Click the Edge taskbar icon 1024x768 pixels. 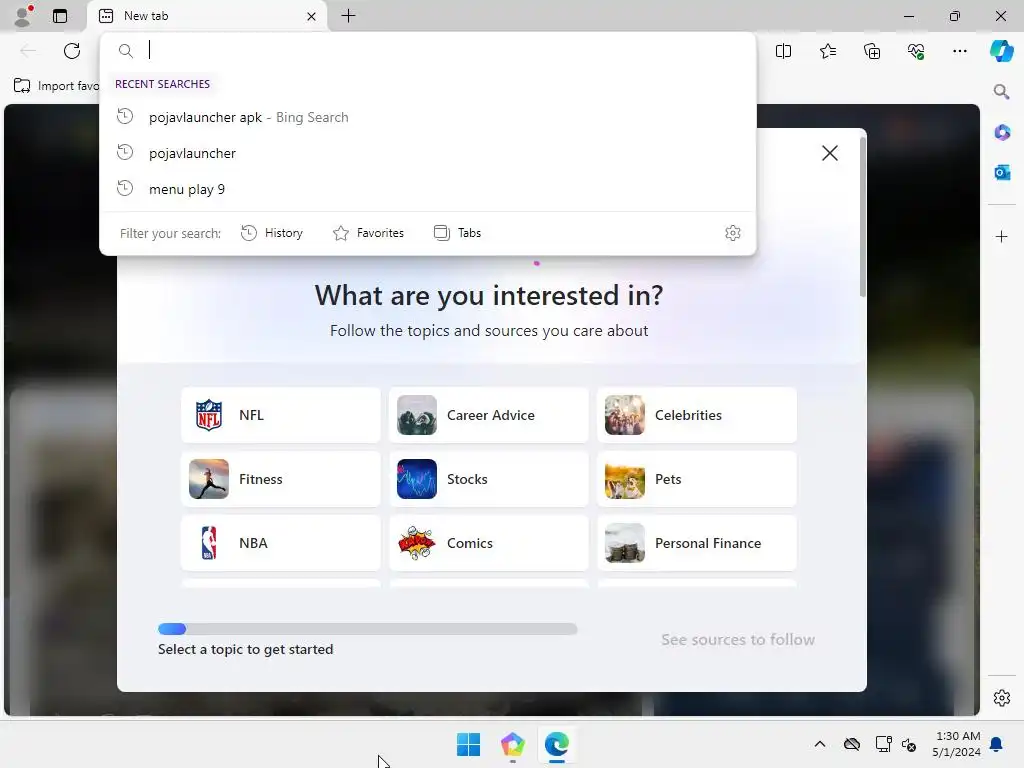pos(557,744)
